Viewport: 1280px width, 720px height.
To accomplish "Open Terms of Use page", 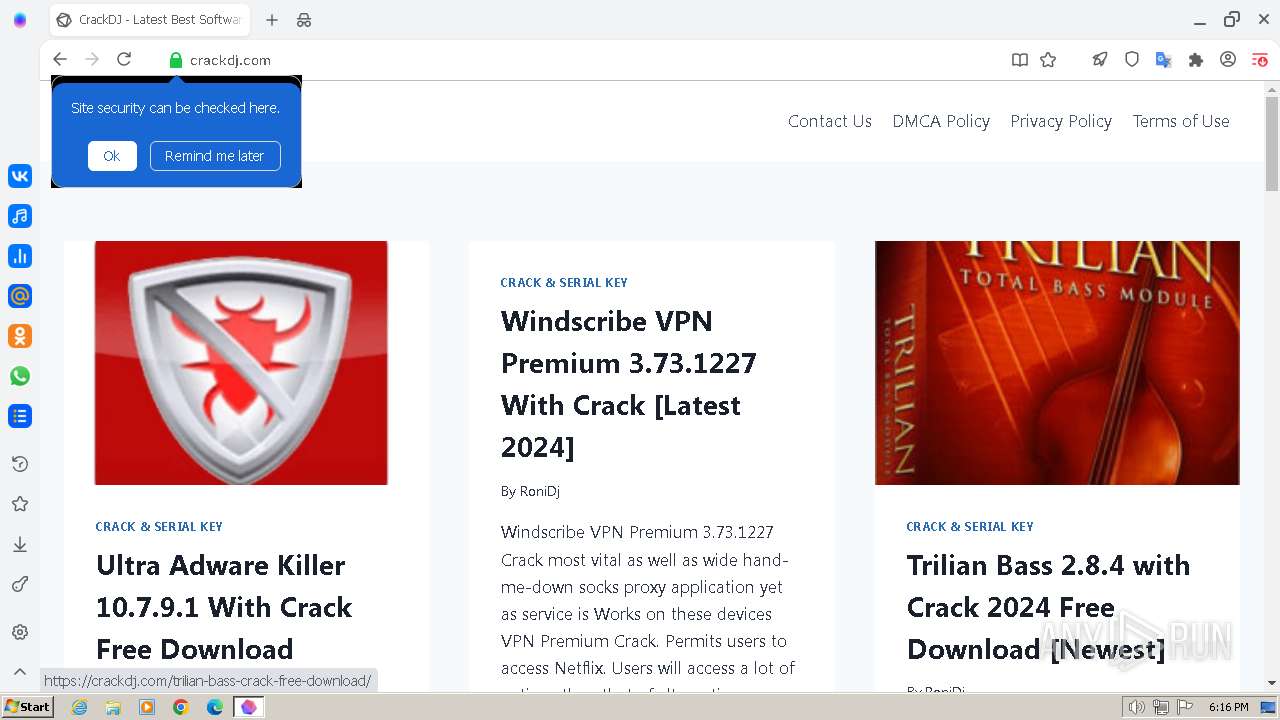I will (1181, 121).
